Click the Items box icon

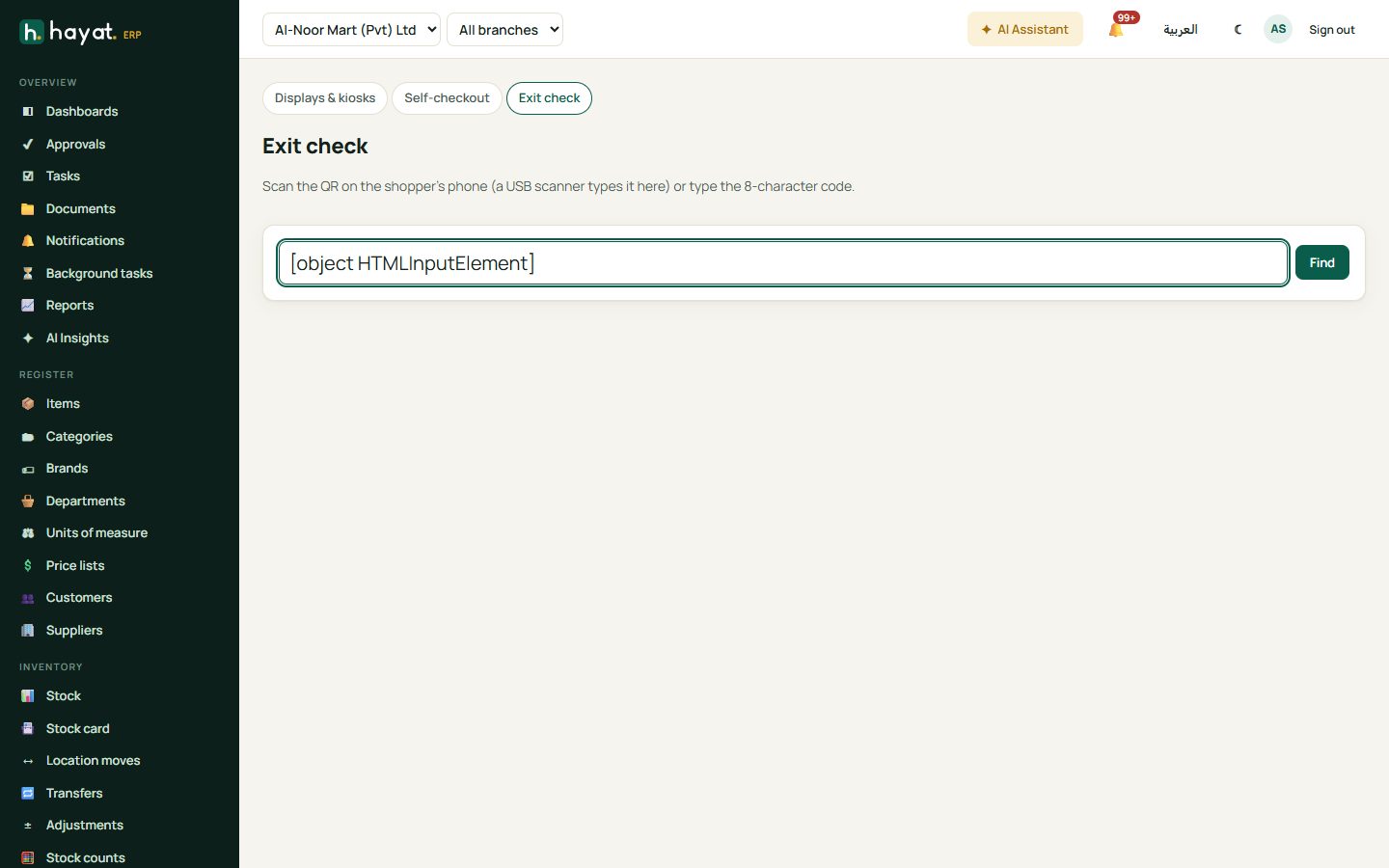[x=28, y=404]
